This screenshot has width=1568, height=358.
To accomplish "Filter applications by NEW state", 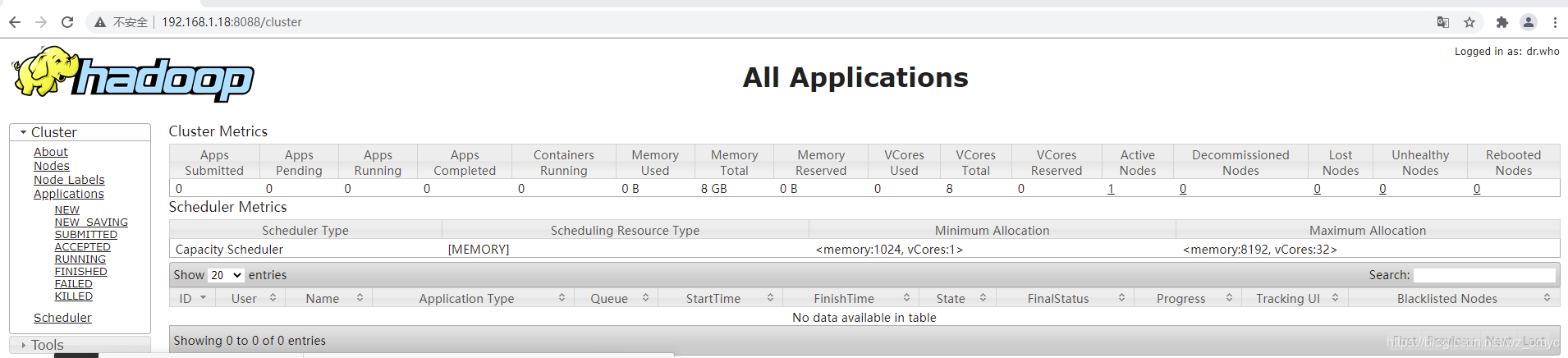I will [x=67, y=210].
